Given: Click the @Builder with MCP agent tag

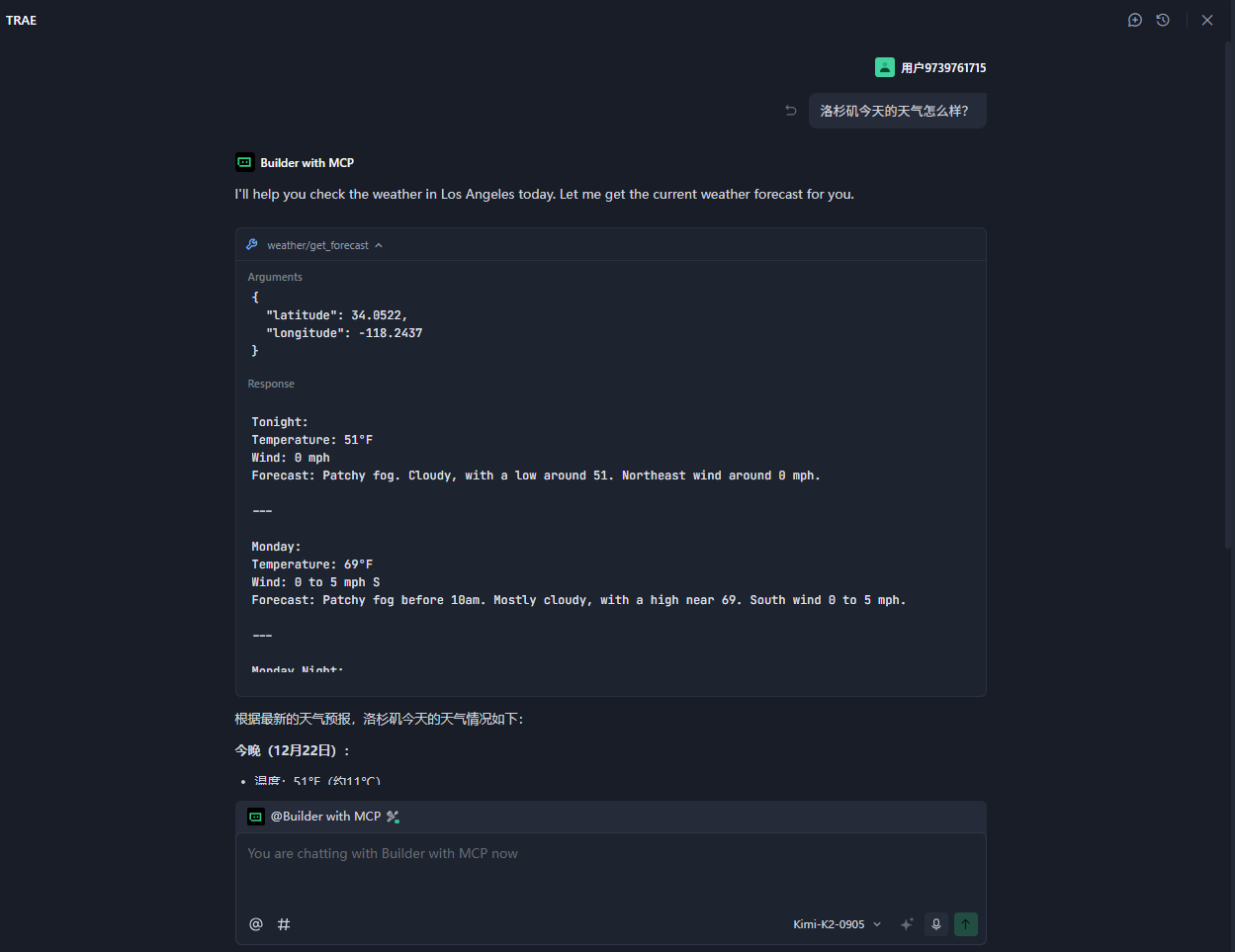Looking at the screenshot, I should click(325, 817).
